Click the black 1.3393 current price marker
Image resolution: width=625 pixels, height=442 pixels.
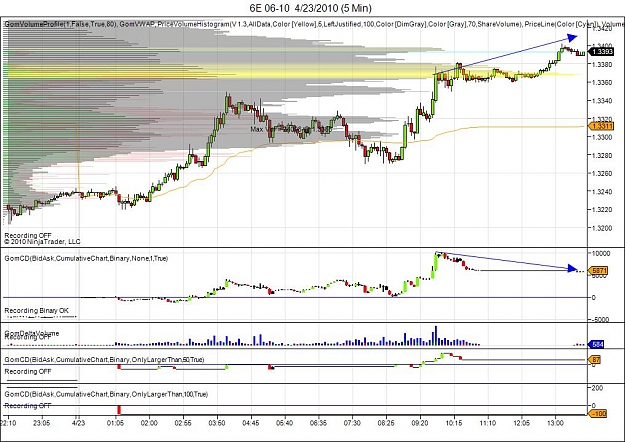(x=601, y=52)
